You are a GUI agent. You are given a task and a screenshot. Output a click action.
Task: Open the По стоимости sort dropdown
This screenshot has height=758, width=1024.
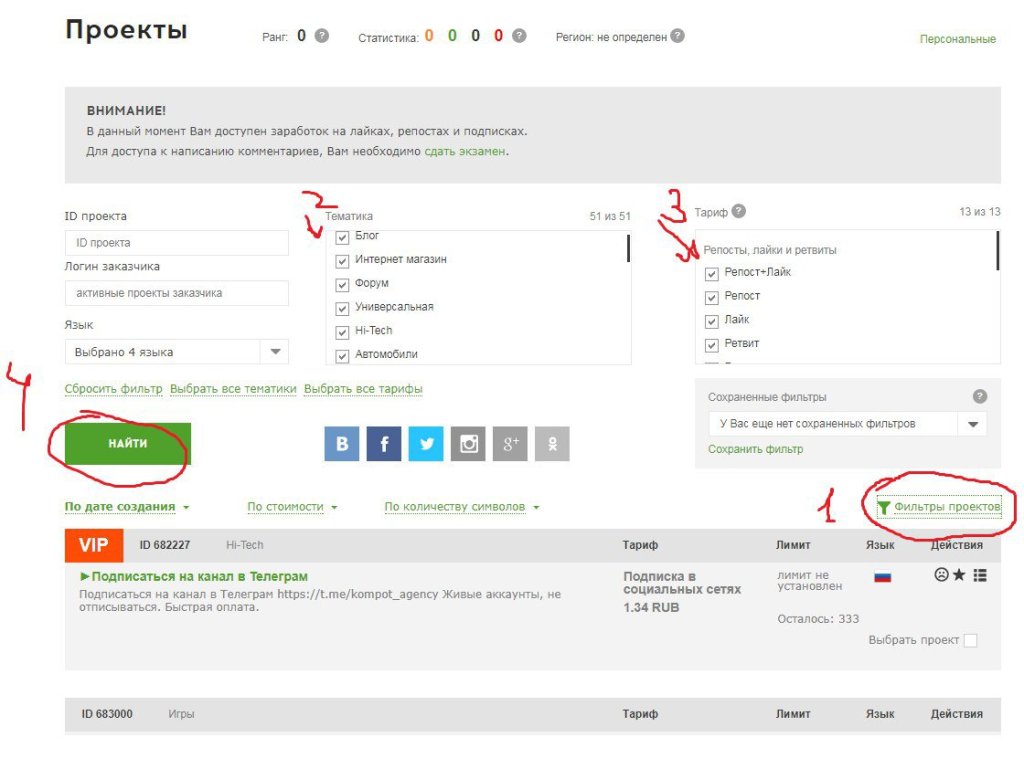[x=292, y=507]
